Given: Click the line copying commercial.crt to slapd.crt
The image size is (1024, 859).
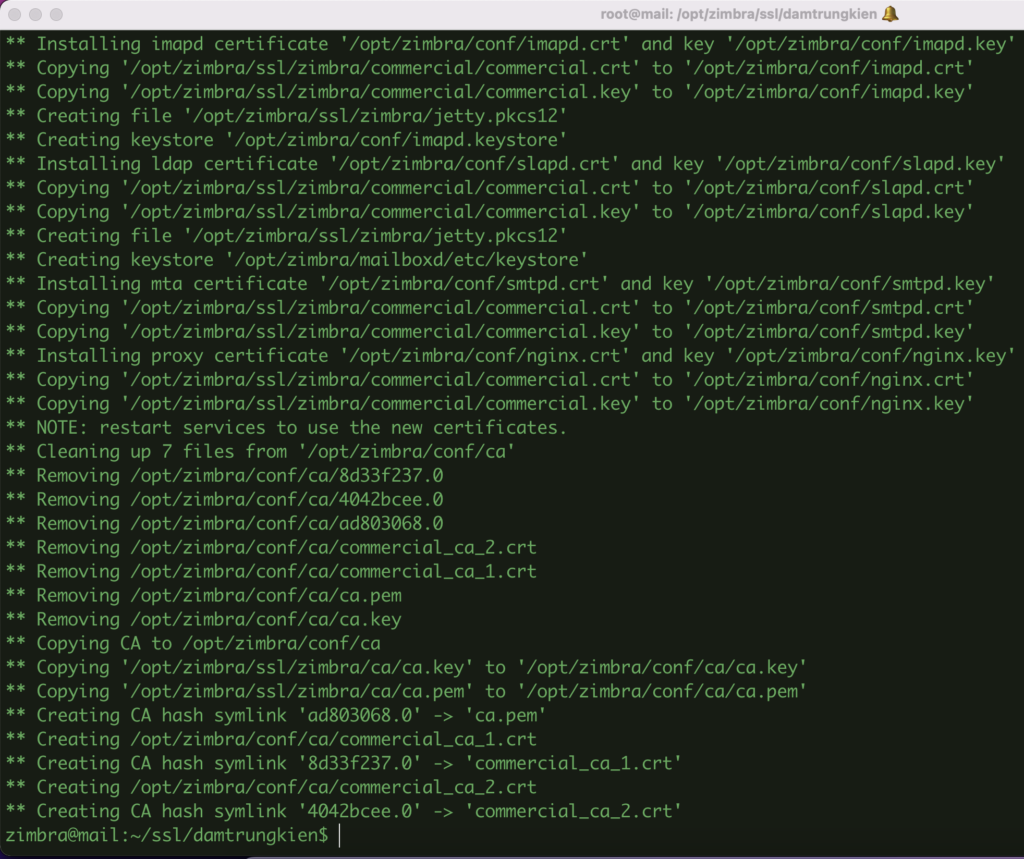Looking at the screenshot, I should coord(490,188).
